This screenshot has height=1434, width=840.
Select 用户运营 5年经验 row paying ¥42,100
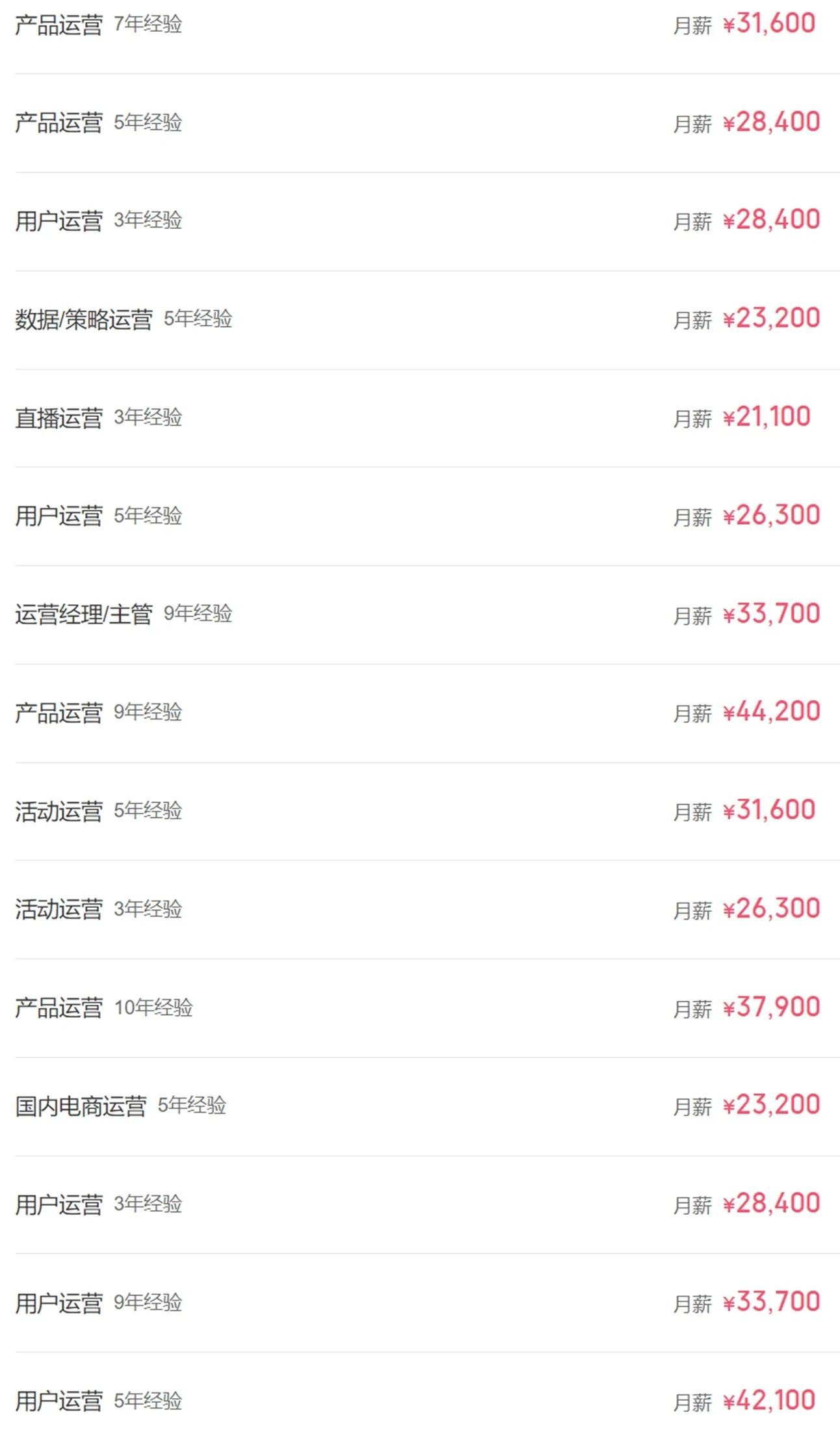[x=59, y=1401]
